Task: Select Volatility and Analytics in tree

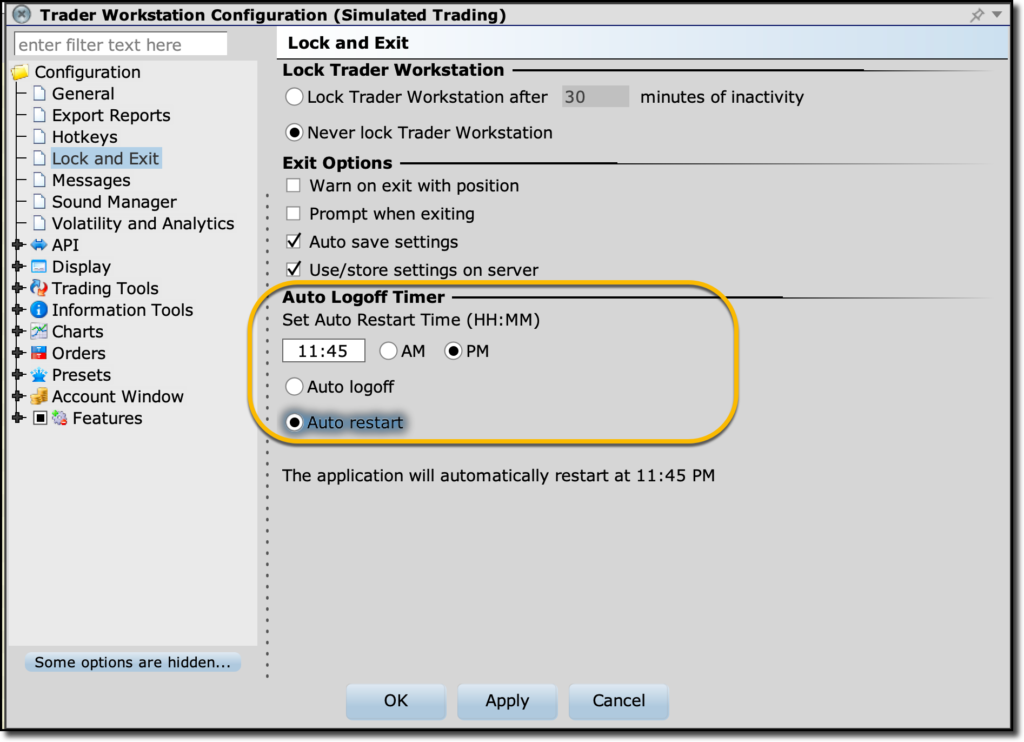Action: [142, 224]
